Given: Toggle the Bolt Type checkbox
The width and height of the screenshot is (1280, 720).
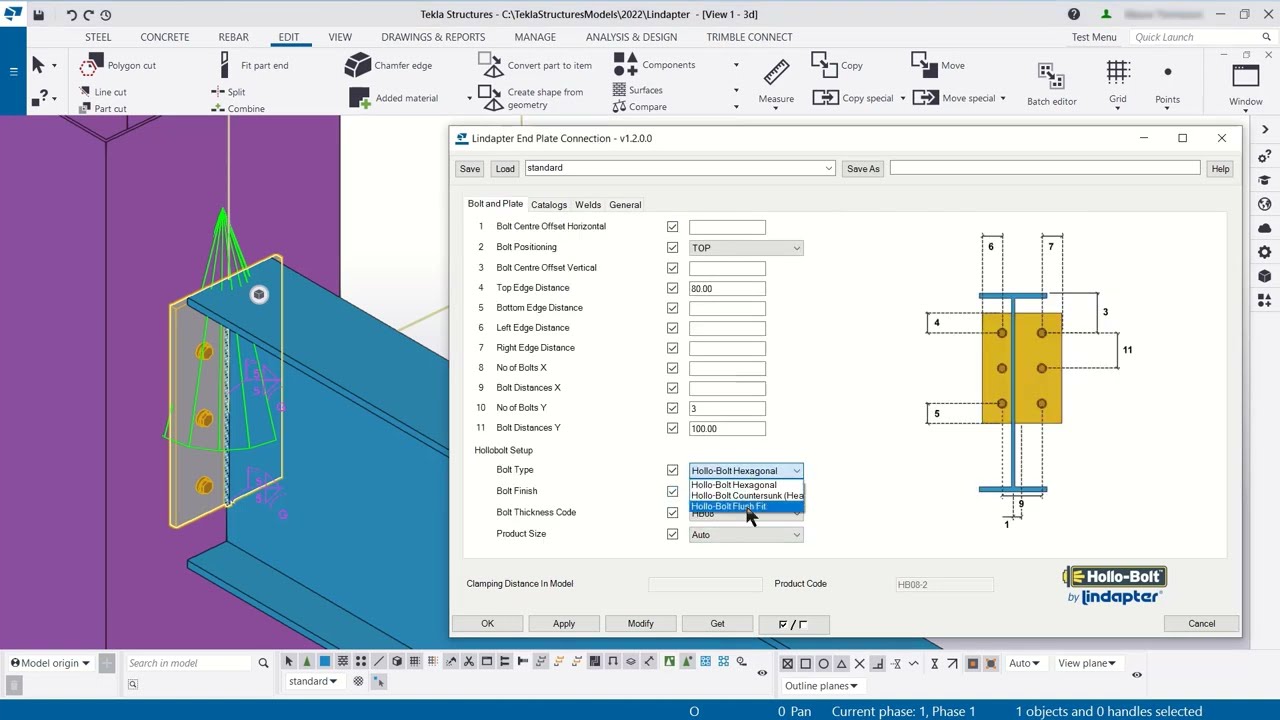Looking at the screenshot, I should point(672,470).
